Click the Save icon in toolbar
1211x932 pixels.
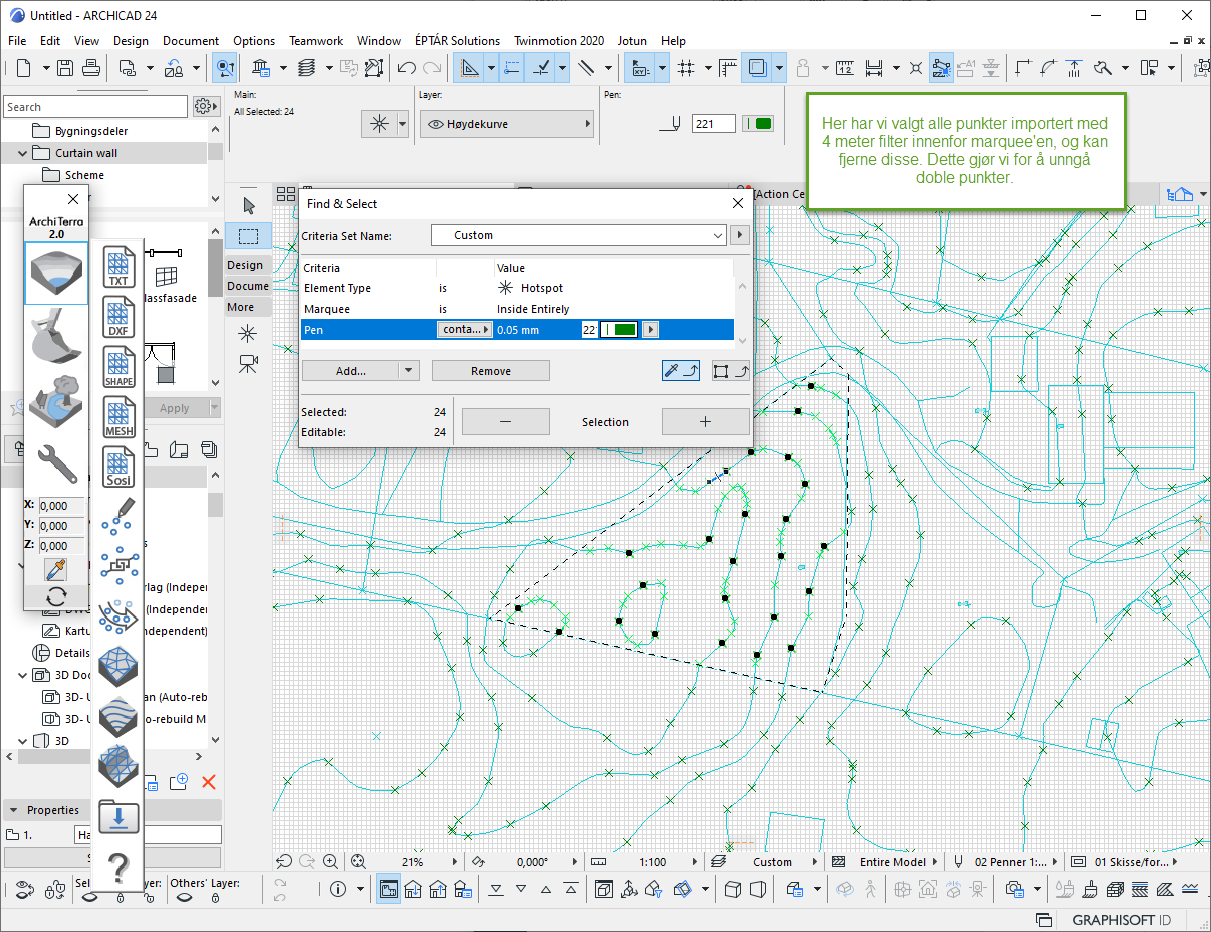[x=65, y=68]
